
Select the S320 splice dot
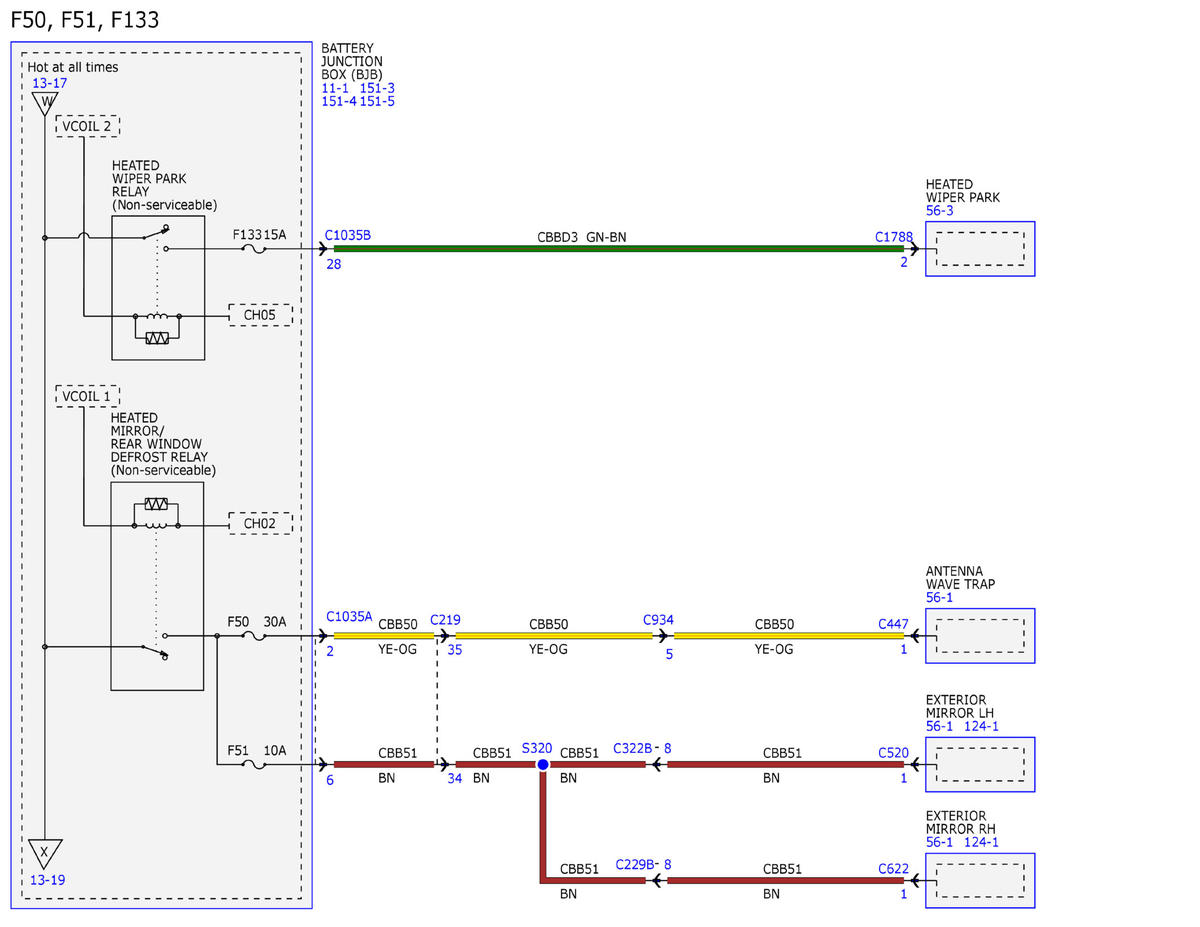tap(543, 764)
